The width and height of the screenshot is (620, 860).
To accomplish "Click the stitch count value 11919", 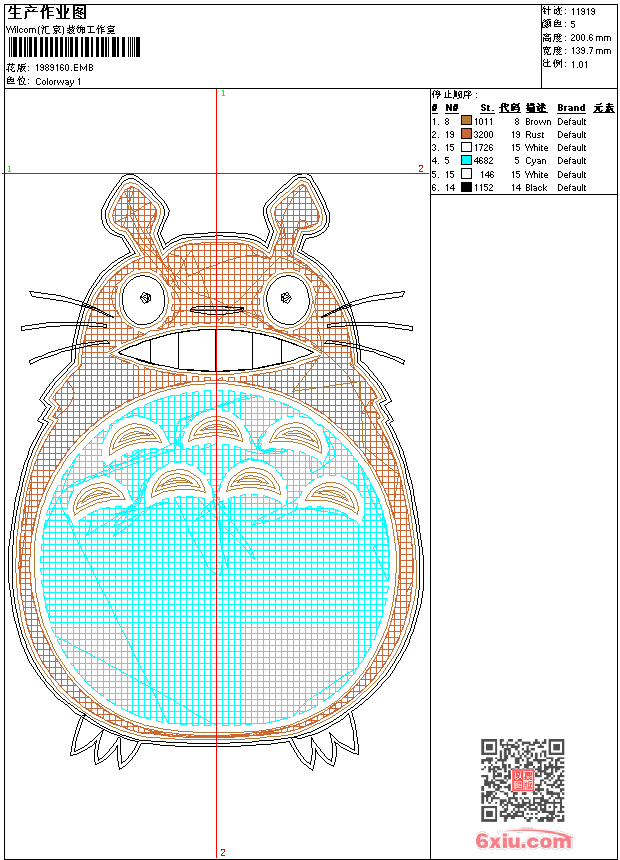I will tap(583, 12).
